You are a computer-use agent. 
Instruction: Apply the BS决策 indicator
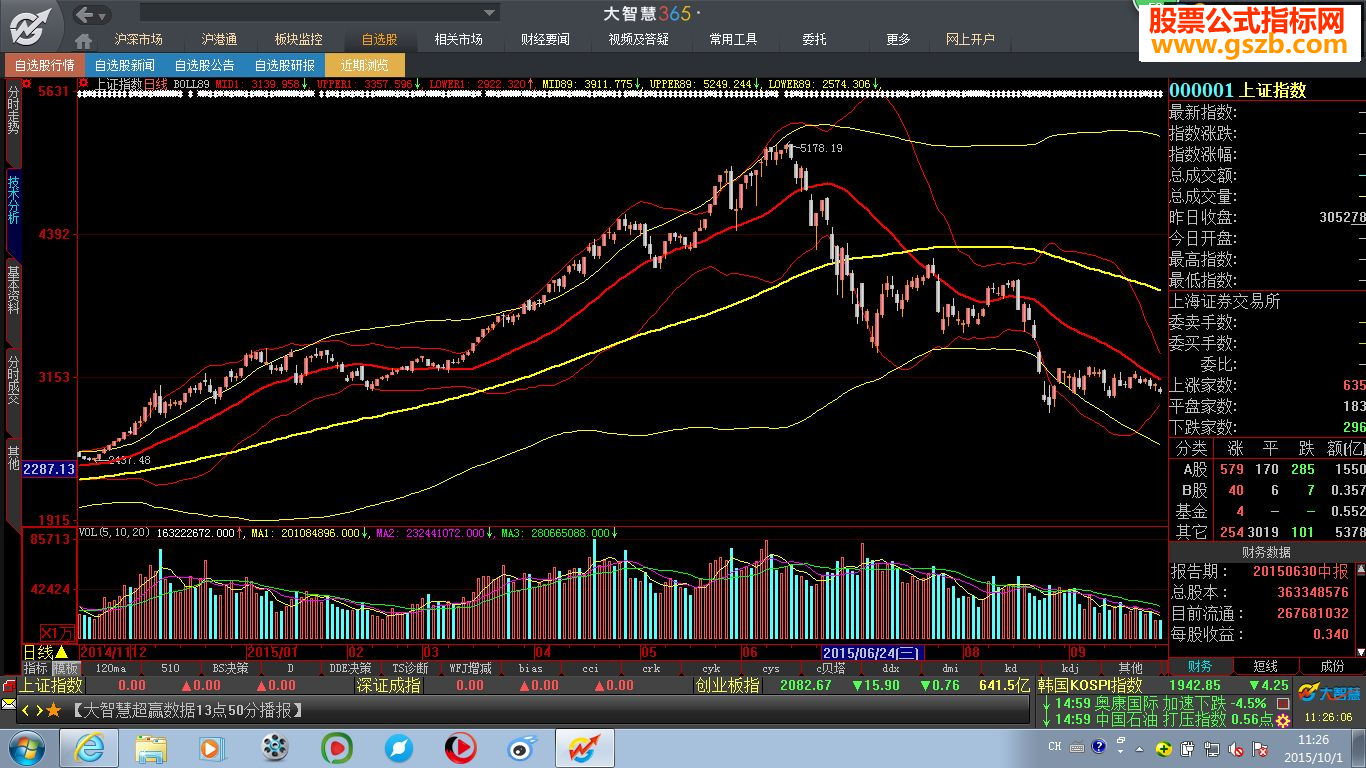pos(231,668)
